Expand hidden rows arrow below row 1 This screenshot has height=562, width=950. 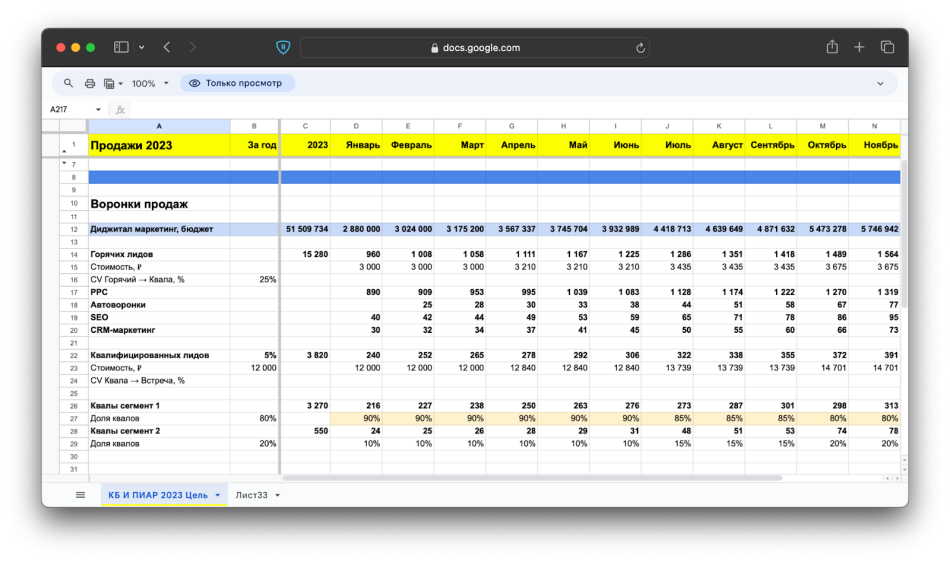coord(64,151)
